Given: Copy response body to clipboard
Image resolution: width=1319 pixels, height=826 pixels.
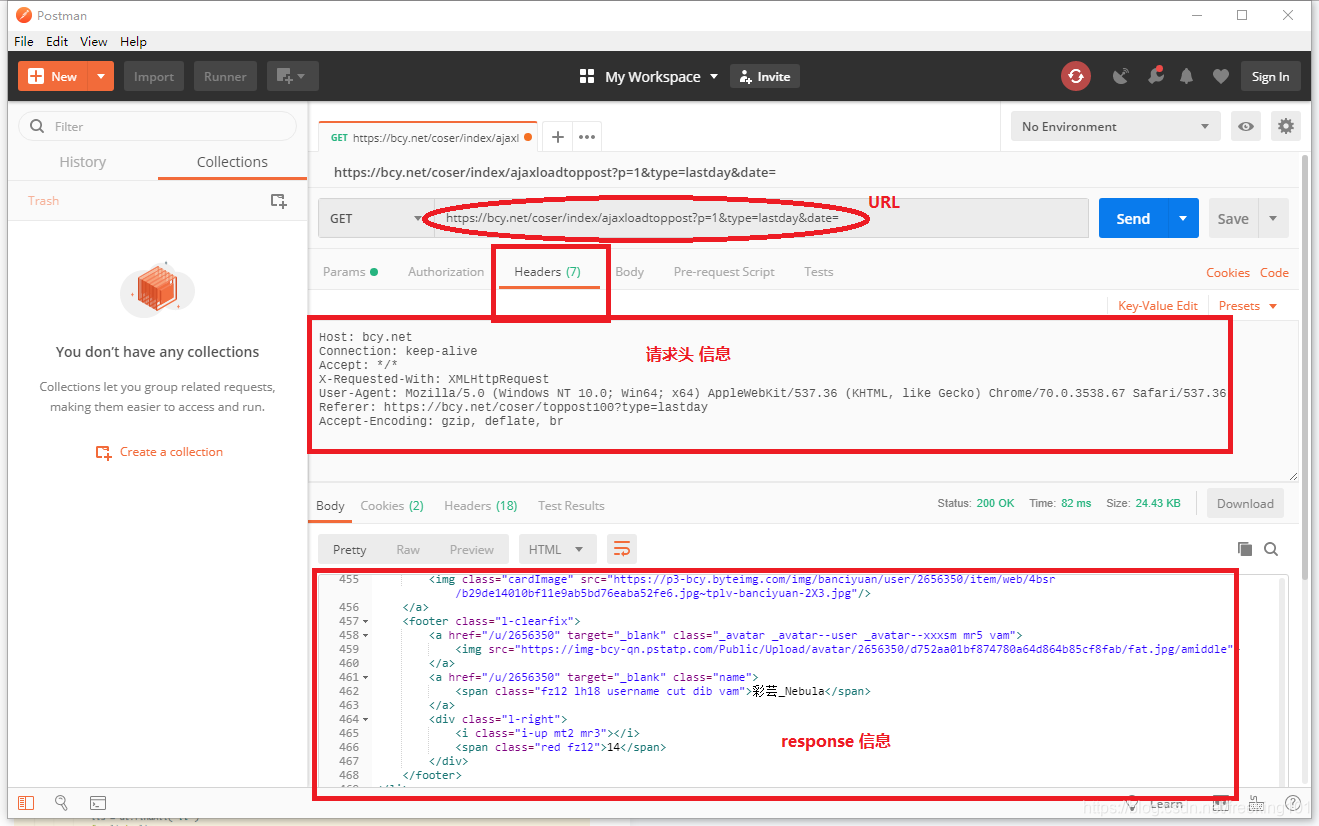Looking at the screenshot, I should click(x=1245, y=549).
